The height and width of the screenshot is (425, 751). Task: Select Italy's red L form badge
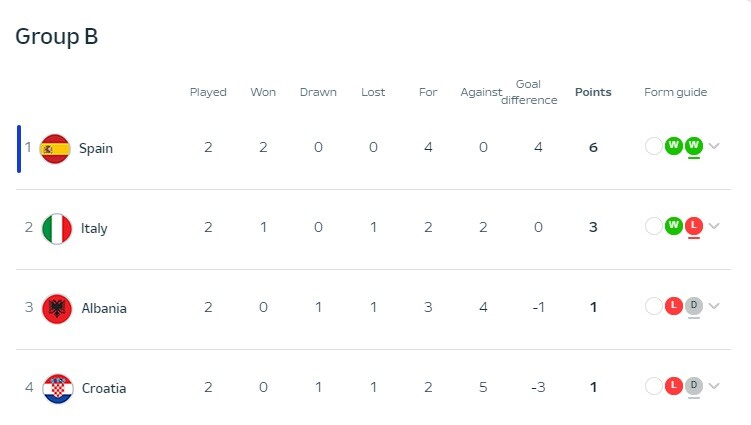(694, 226)
